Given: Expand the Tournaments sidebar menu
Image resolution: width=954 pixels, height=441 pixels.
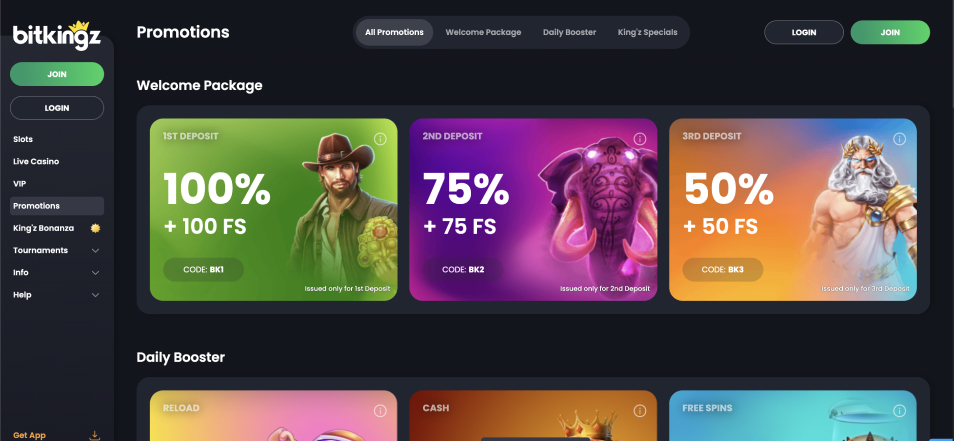Looking at the screenshot, I should (57, 250).
